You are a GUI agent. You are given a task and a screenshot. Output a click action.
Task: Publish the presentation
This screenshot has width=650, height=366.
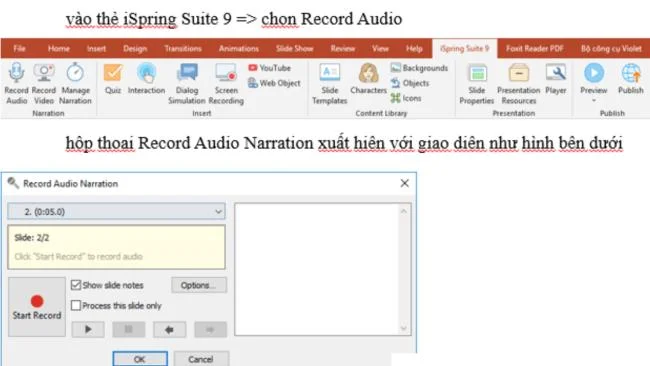click(x=631, y=79)
